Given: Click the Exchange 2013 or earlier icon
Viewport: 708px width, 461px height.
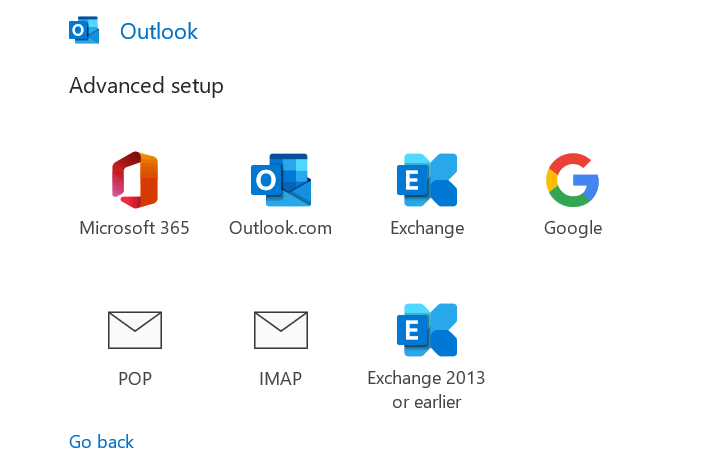Looking at the screenshot, I should click(427, 329).
